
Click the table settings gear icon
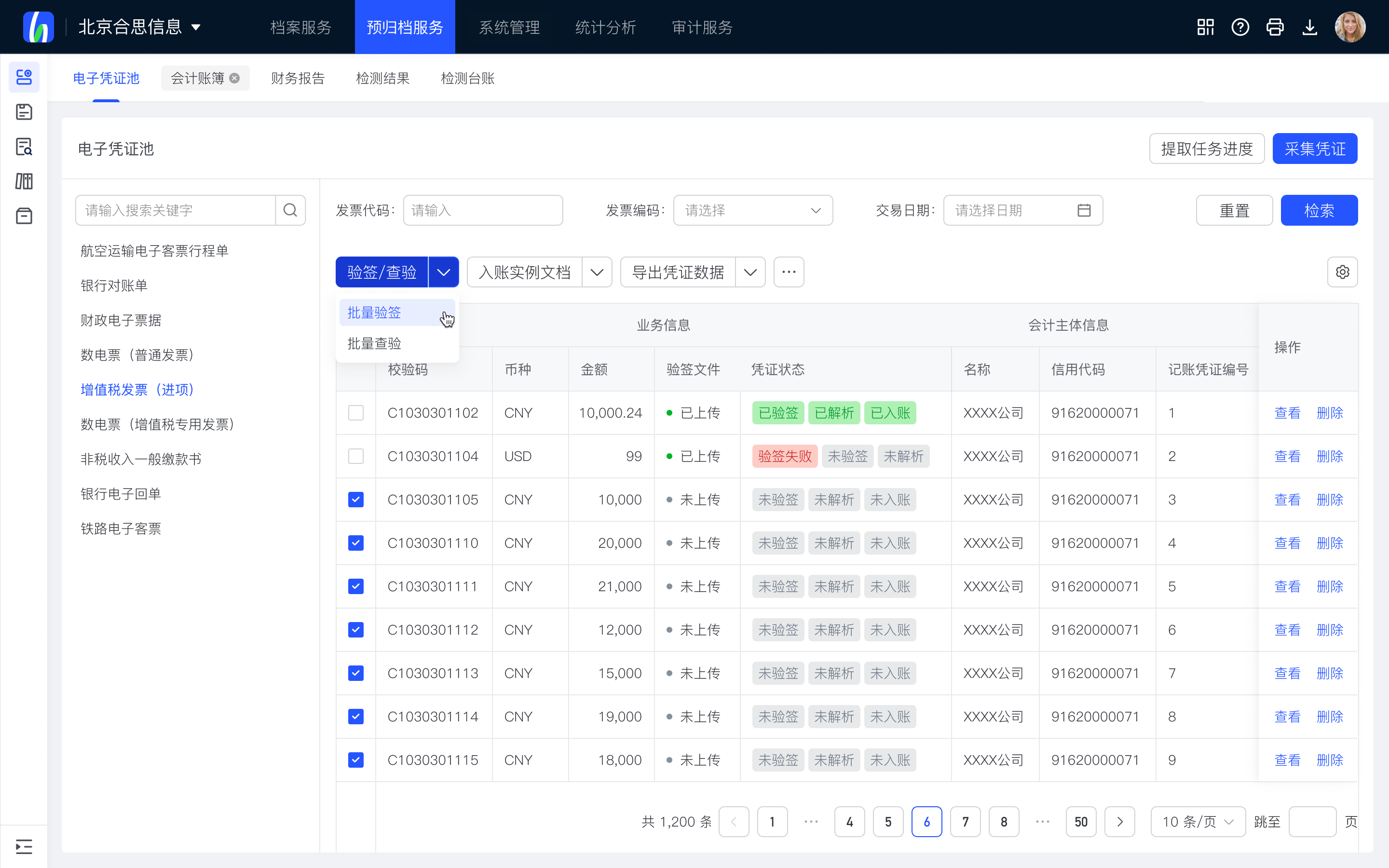coord(1342,272)
